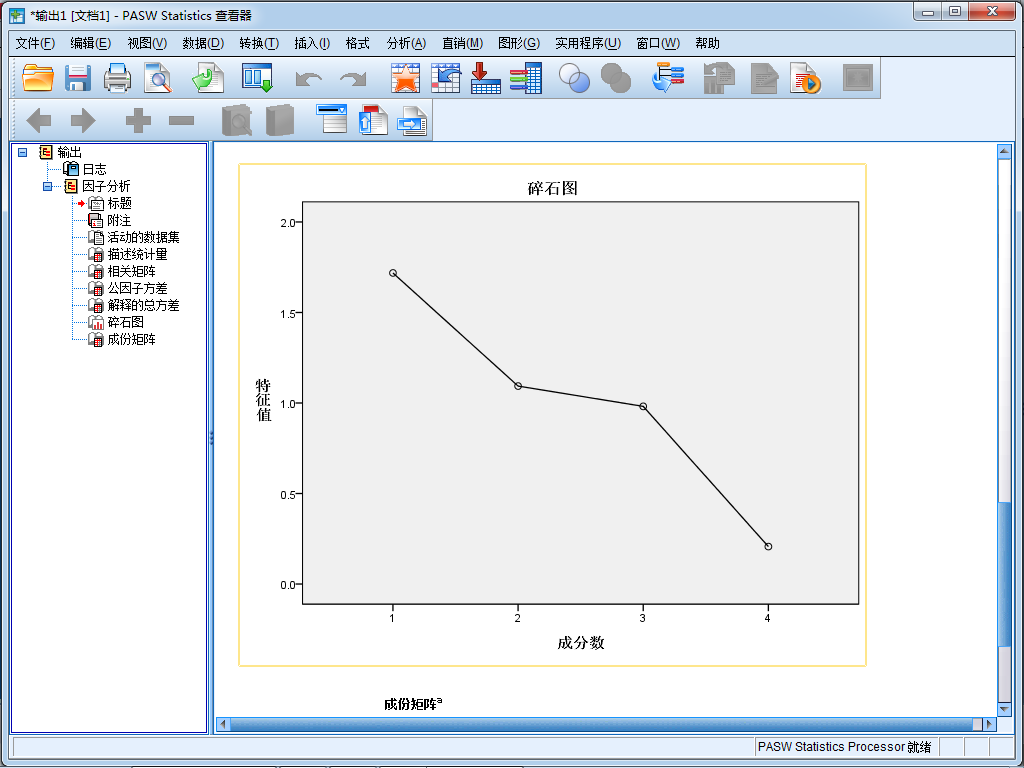Open the 视图(V) menu
This screenshot has height=768, width=1024.
point(147,43)
